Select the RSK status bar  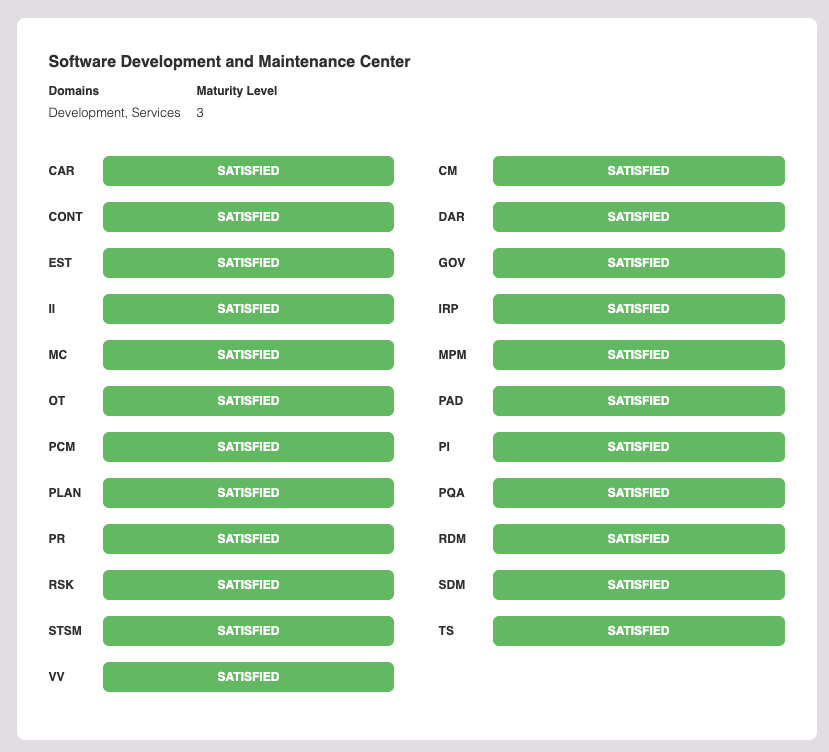[x=247, y=585]
